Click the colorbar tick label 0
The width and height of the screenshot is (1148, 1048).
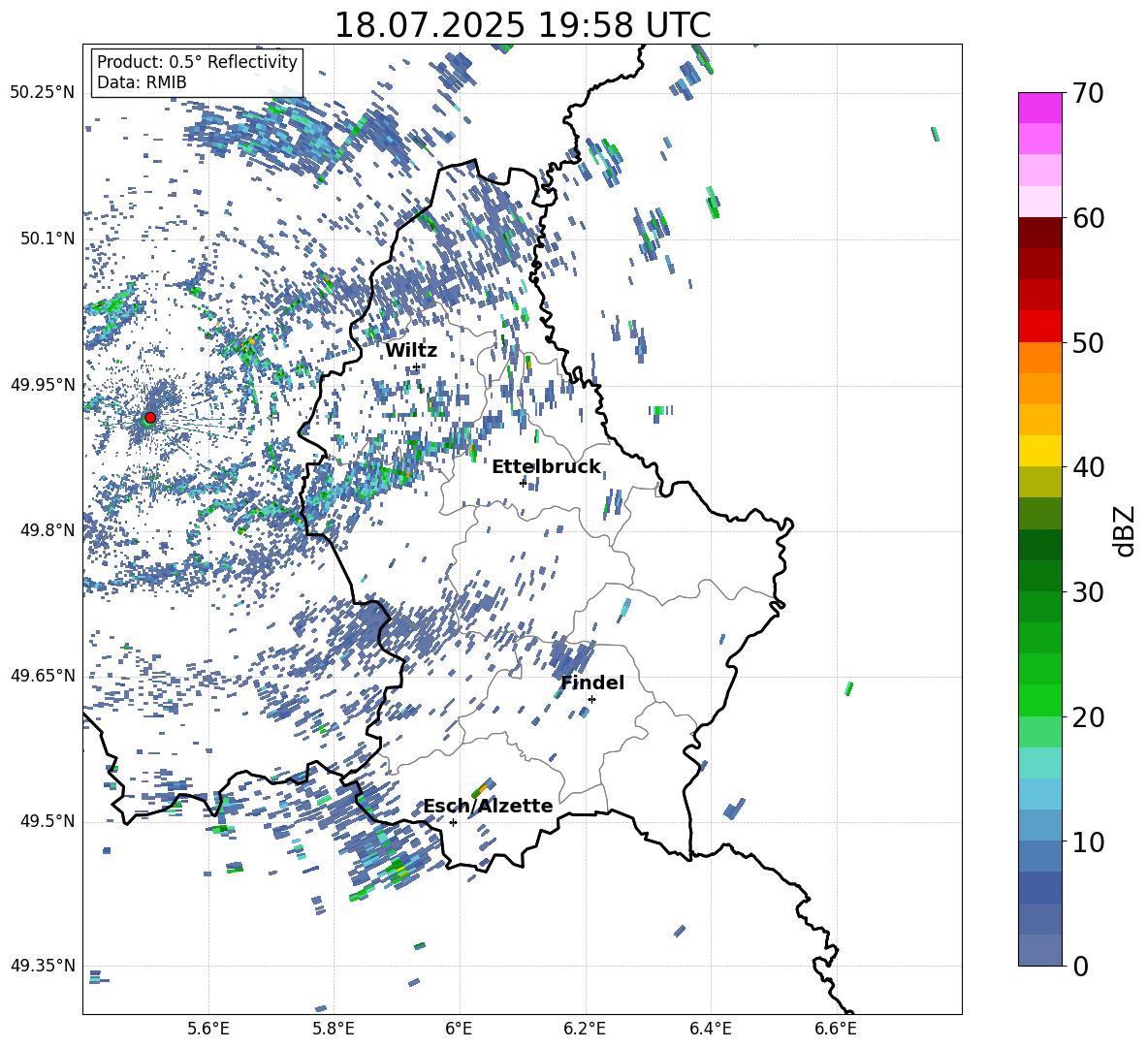pos(1081,966)
